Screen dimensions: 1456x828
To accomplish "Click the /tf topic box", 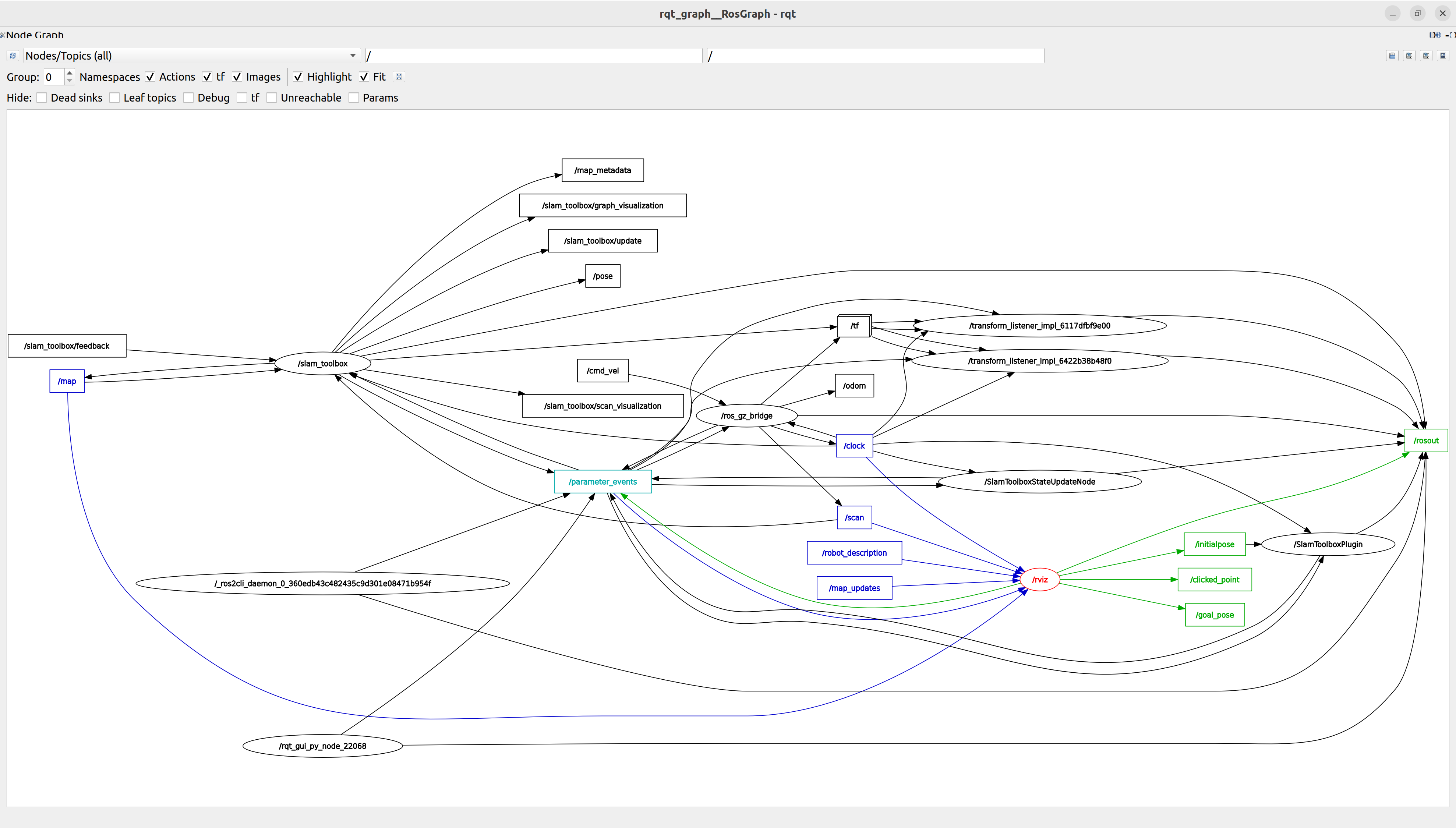I will coord(854,326).
